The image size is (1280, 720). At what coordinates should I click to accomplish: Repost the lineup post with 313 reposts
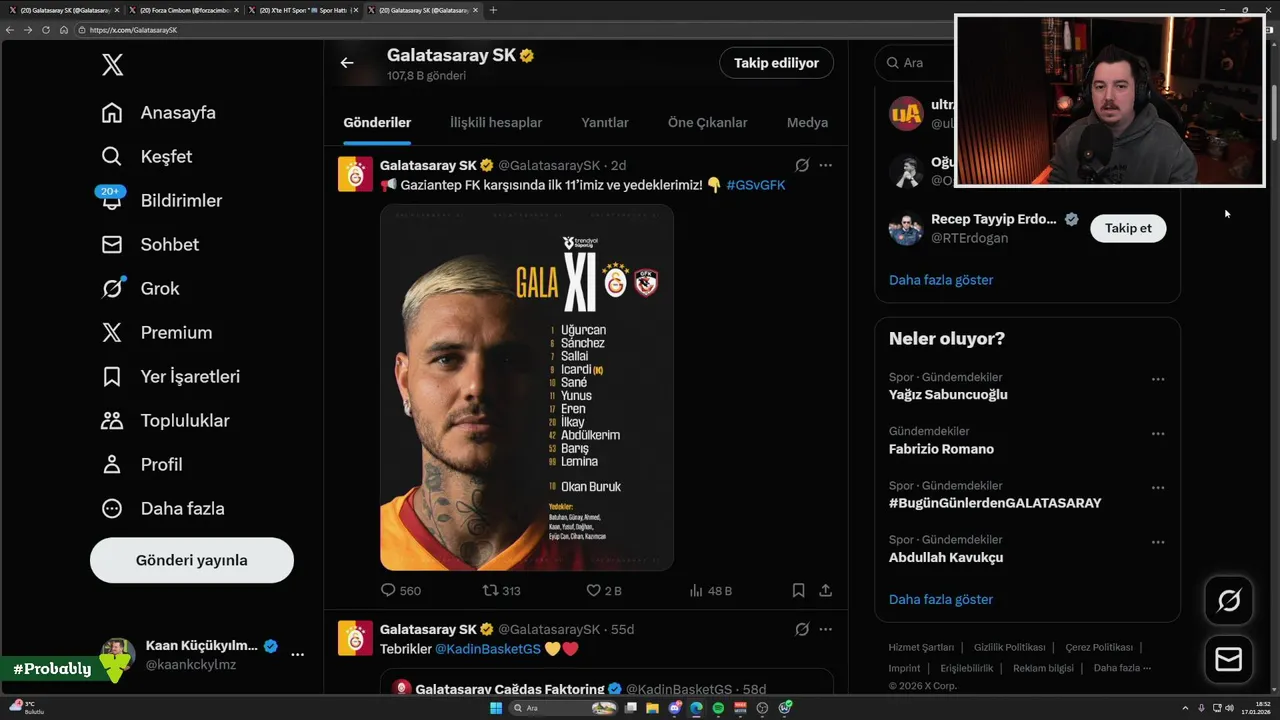click(502, 591)
